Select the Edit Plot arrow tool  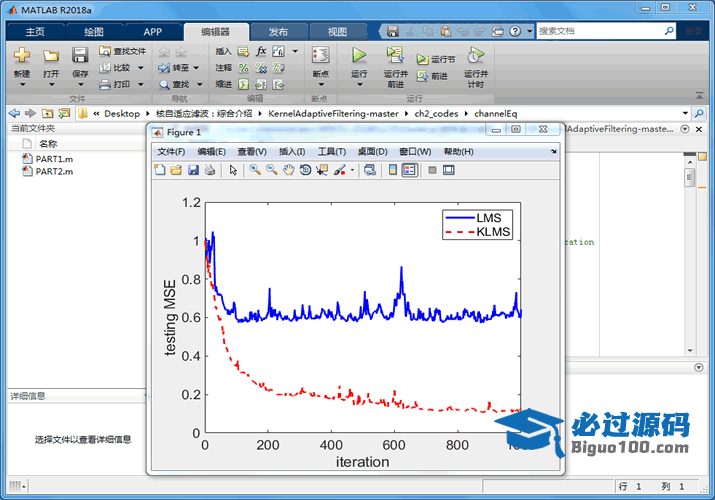point(233,170)
